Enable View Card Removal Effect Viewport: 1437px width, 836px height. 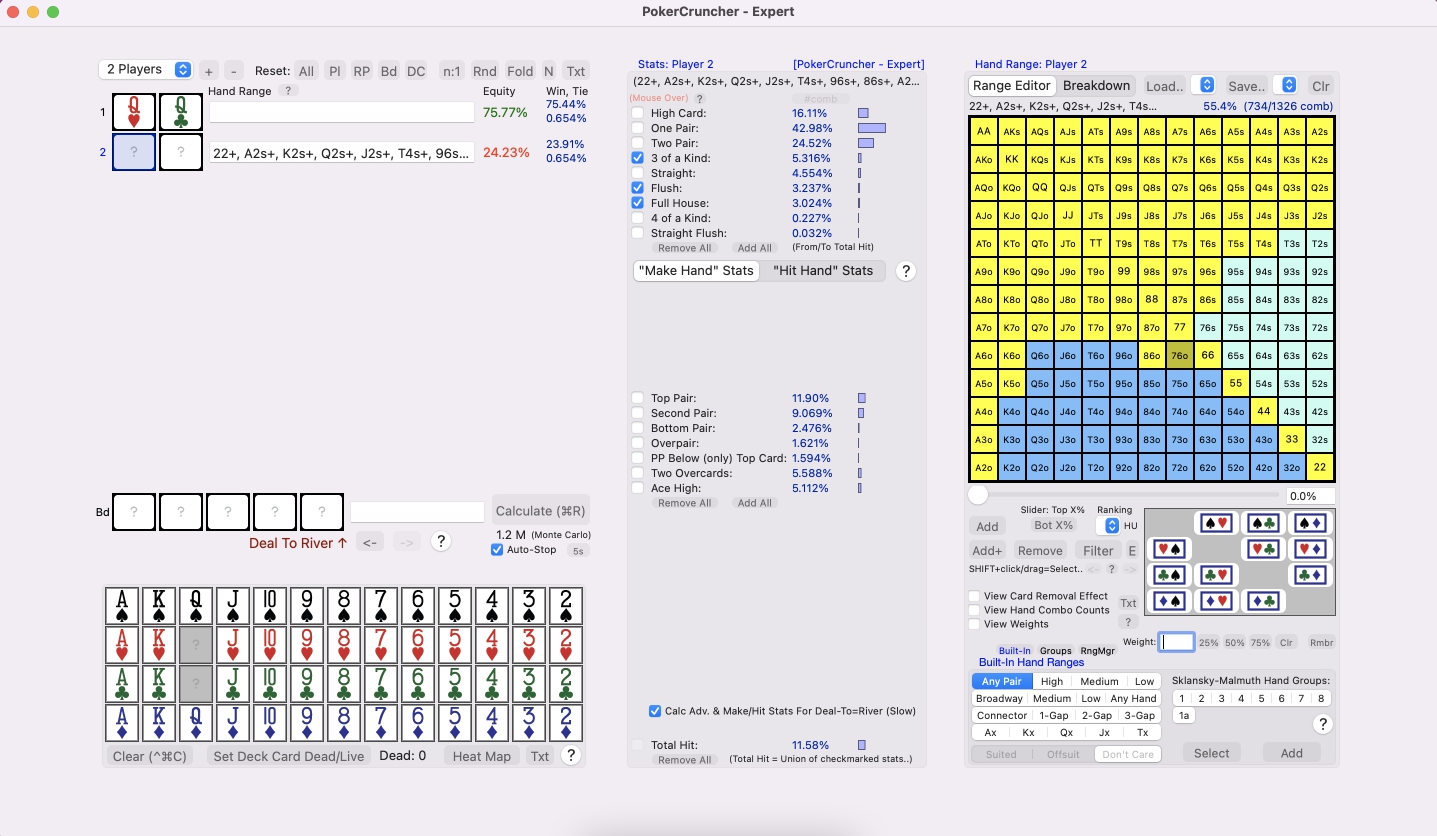pos(974,596)
